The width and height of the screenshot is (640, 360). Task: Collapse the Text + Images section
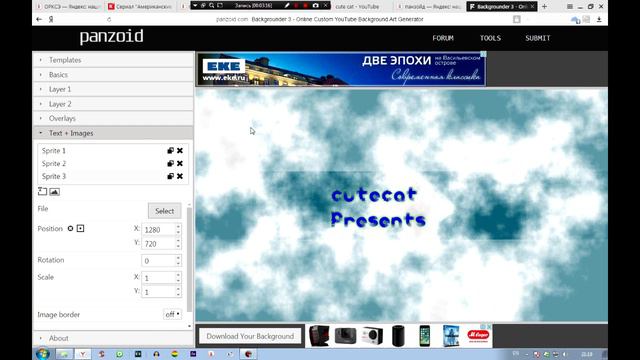pyautogui.click(x=113, y=133)
